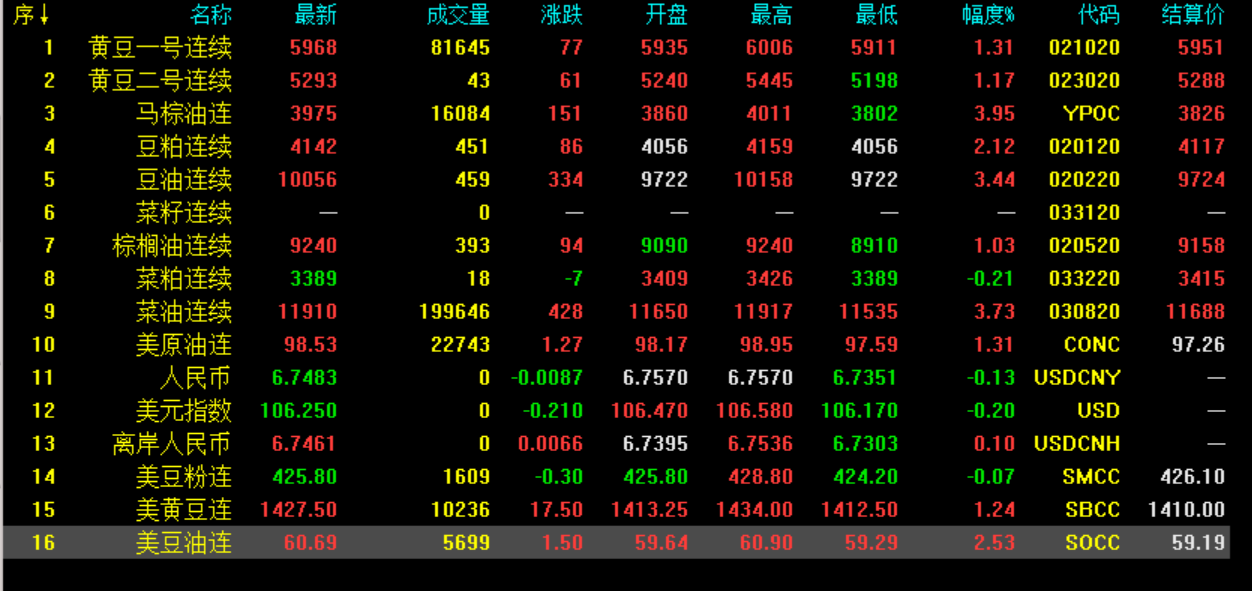Click code 023020

pos(1084,80)
